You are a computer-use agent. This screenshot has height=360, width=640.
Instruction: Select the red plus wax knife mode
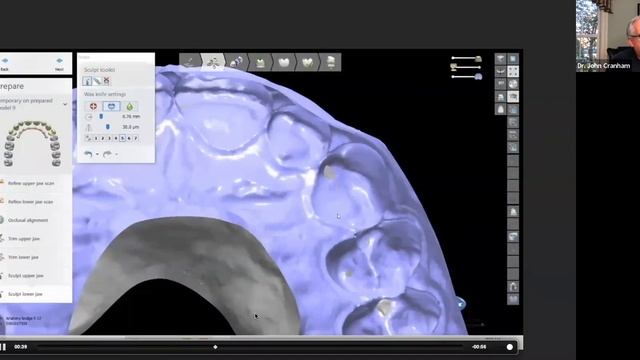[93, 106]
